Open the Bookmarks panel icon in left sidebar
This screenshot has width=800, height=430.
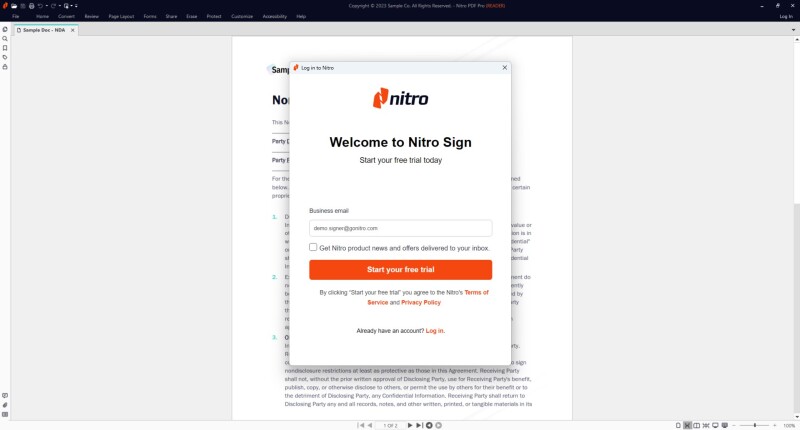pos(5,48)
